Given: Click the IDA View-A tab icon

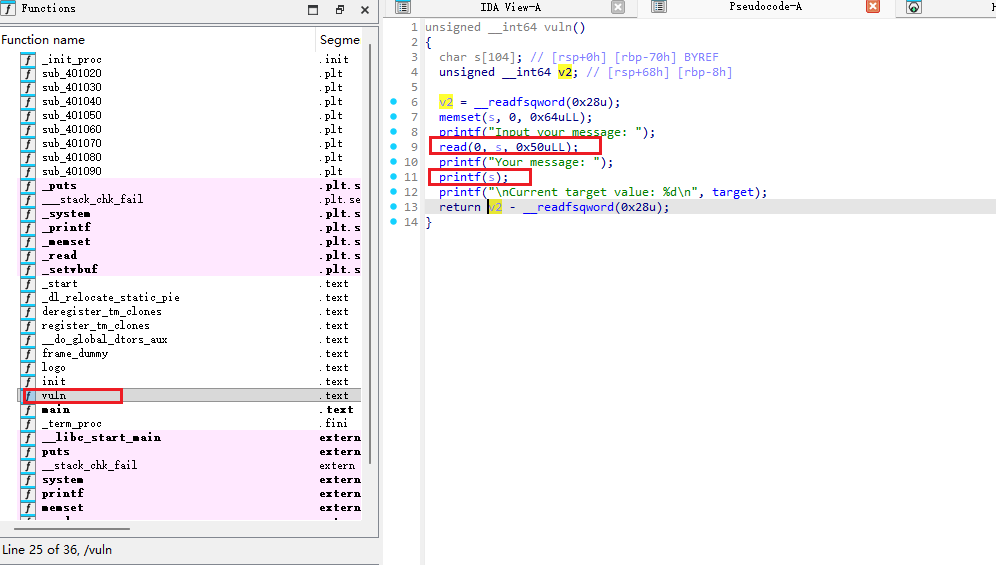Looking at the screenshot, I should tap(403, 8).
